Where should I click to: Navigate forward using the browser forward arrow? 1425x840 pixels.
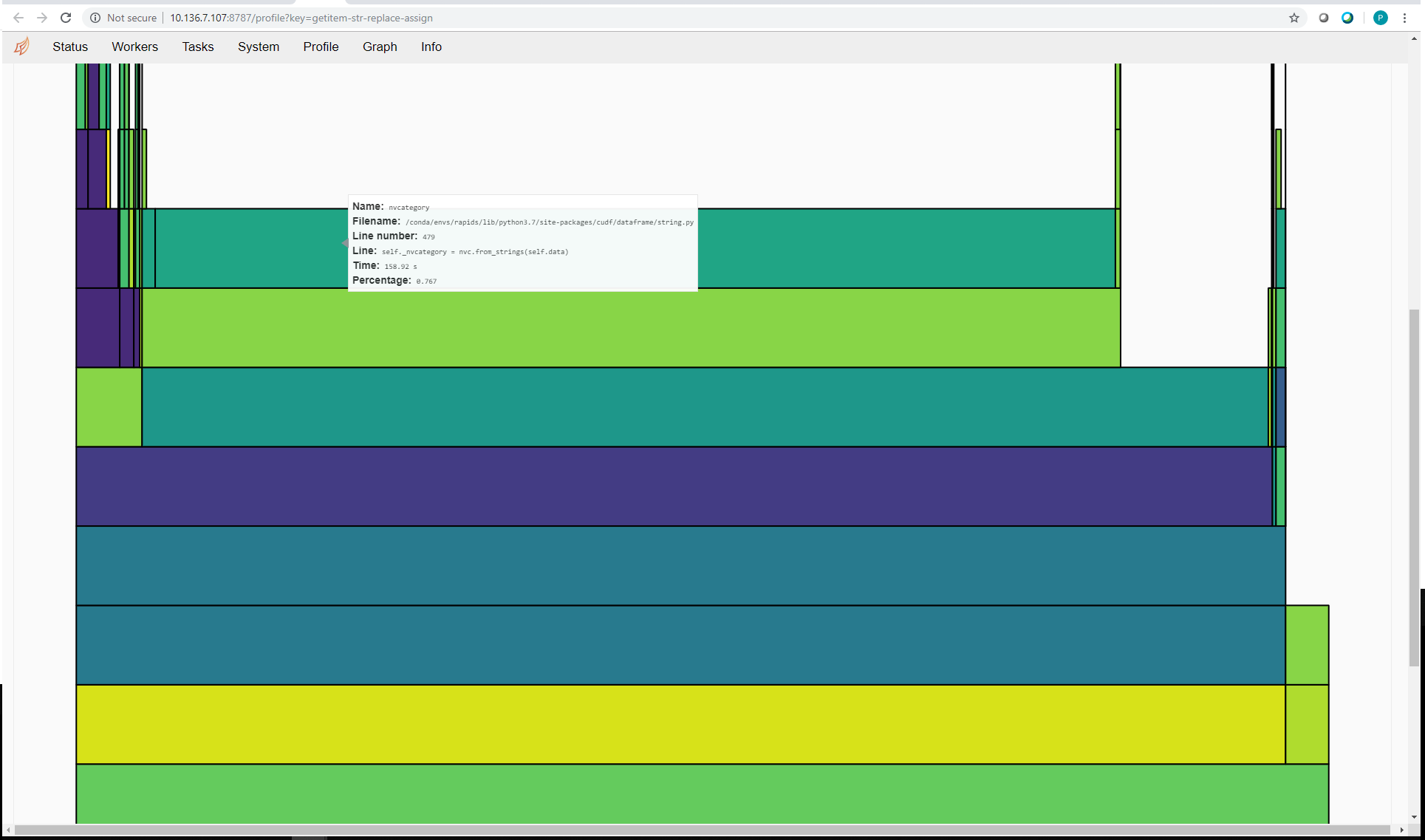click(41, 18)
